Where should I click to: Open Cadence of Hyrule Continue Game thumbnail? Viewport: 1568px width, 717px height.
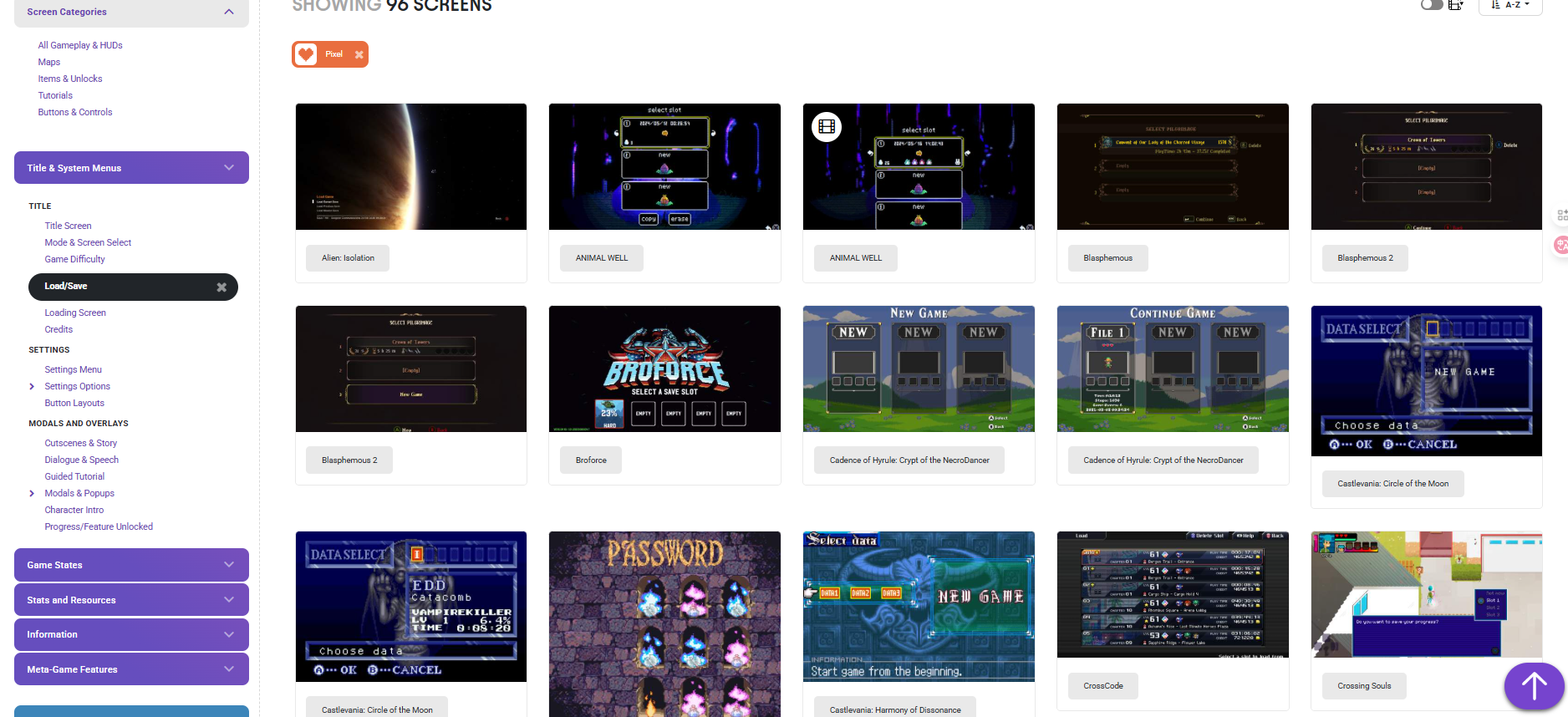[x=1173, y=369]
